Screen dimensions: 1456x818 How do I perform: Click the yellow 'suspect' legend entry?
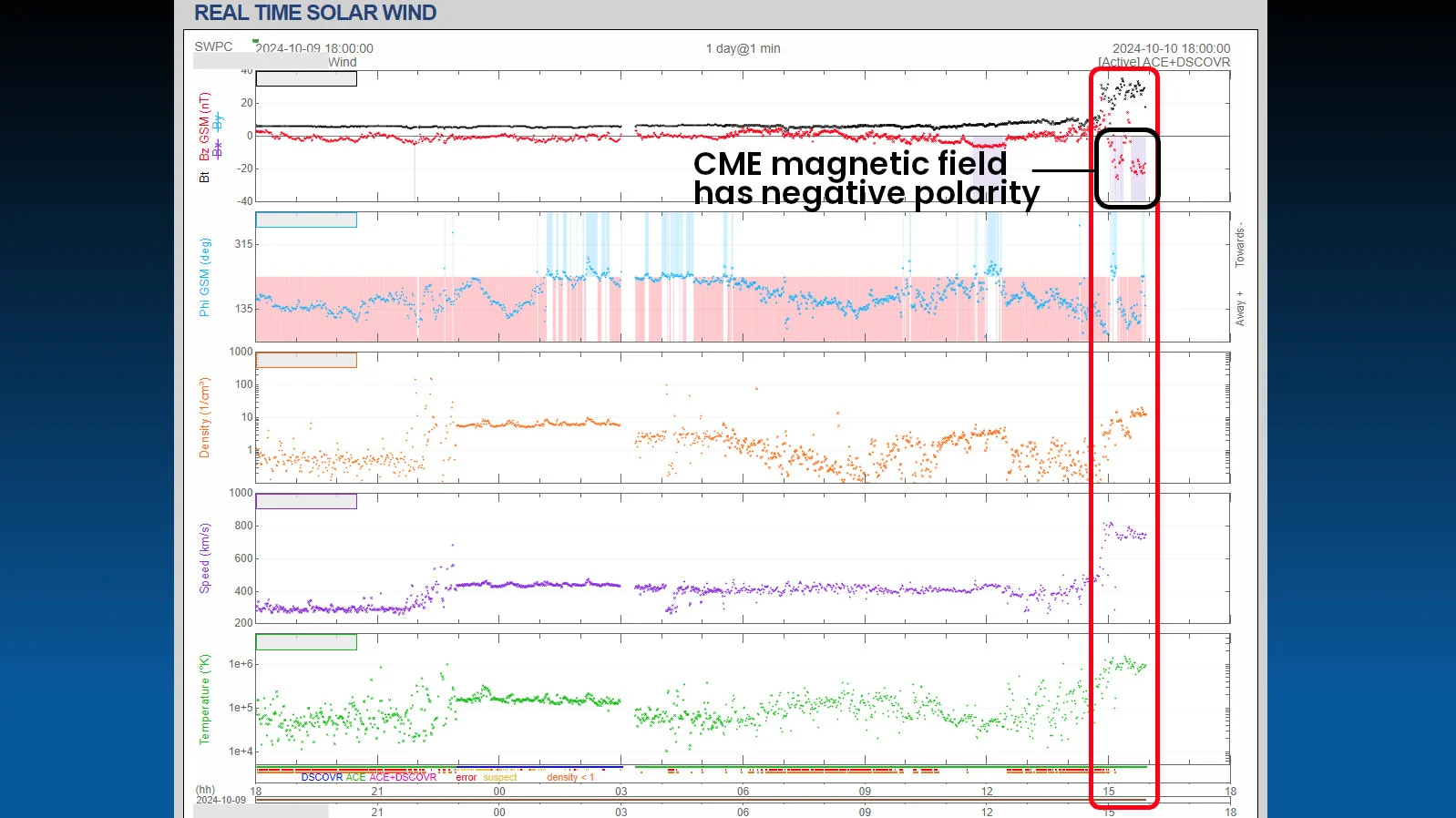(x=500, y=777)
